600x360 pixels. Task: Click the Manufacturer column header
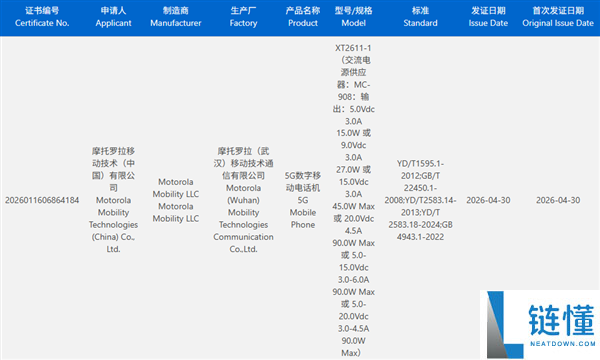[x=176, y=17]
